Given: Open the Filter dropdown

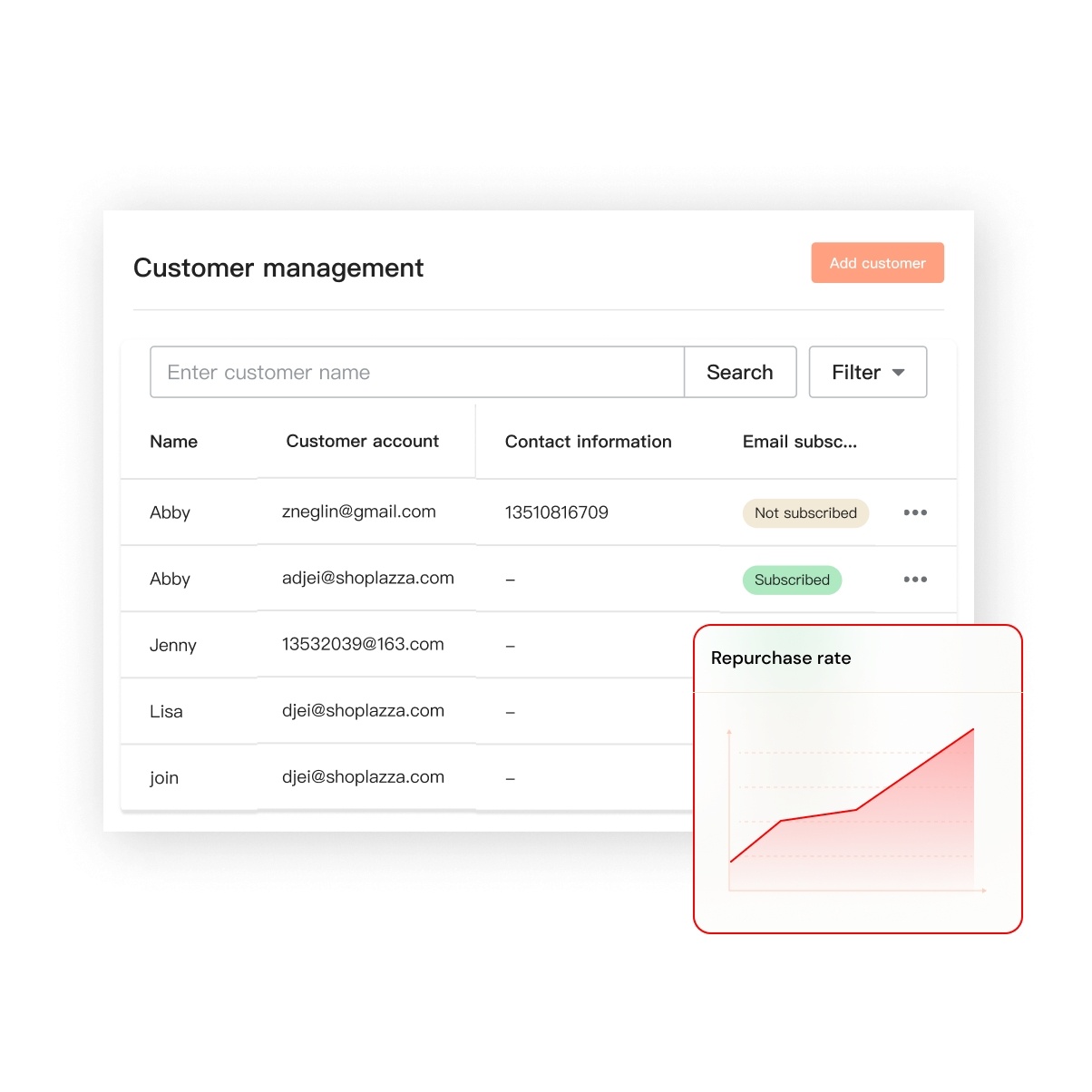Looking at the screenshot, I should 868,372.
